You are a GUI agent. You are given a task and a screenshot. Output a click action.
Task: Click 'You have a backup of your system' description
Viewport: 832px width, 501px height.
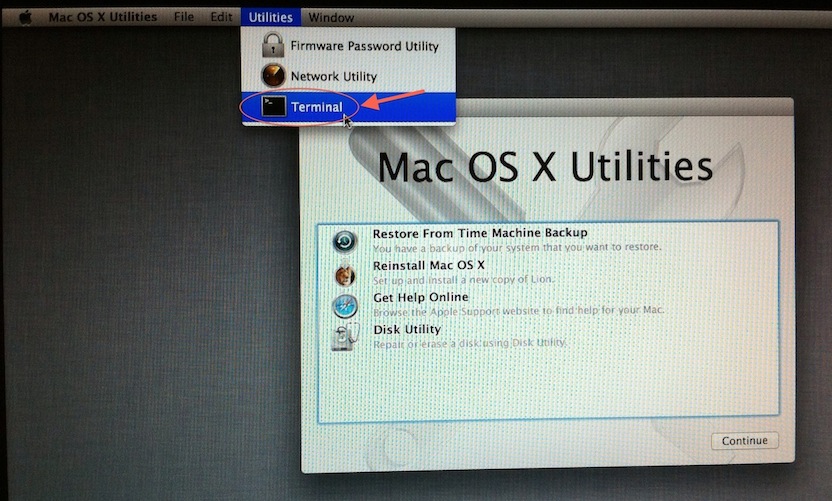tap(517, 247)
